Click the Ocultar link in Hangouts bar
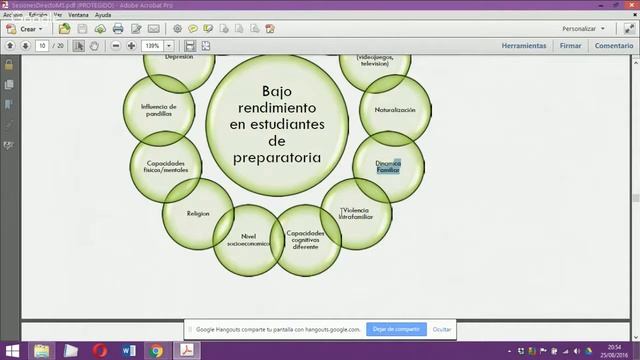The image size is (640, 360). click(x=442, y=329)
